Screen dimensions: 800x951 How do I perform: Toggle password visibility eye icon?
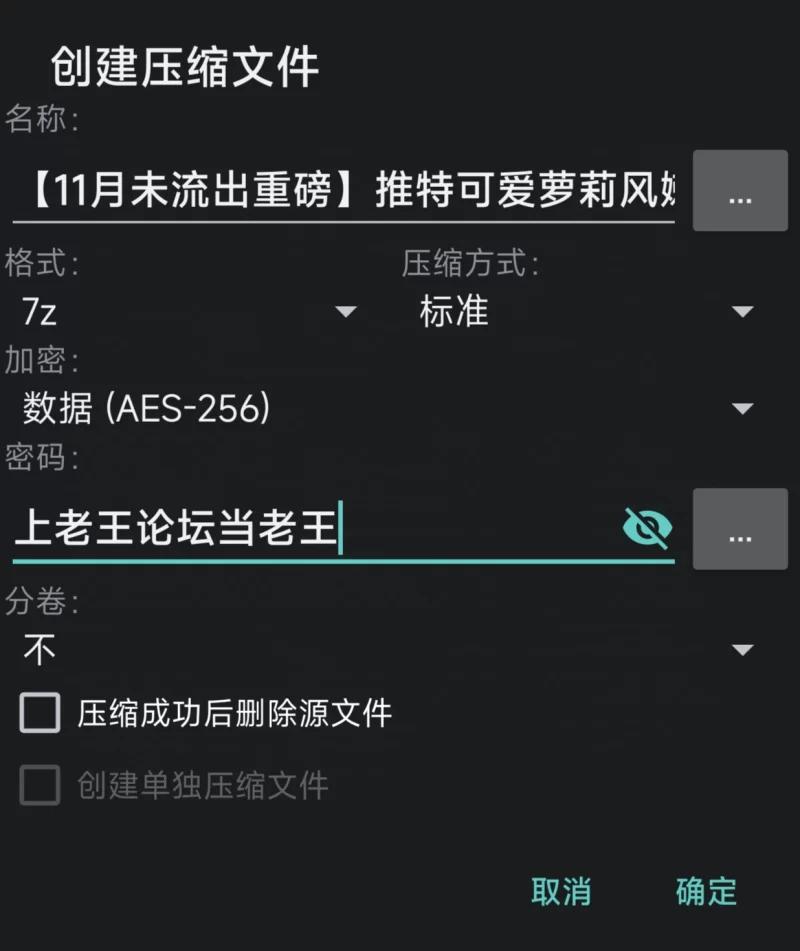647,528
